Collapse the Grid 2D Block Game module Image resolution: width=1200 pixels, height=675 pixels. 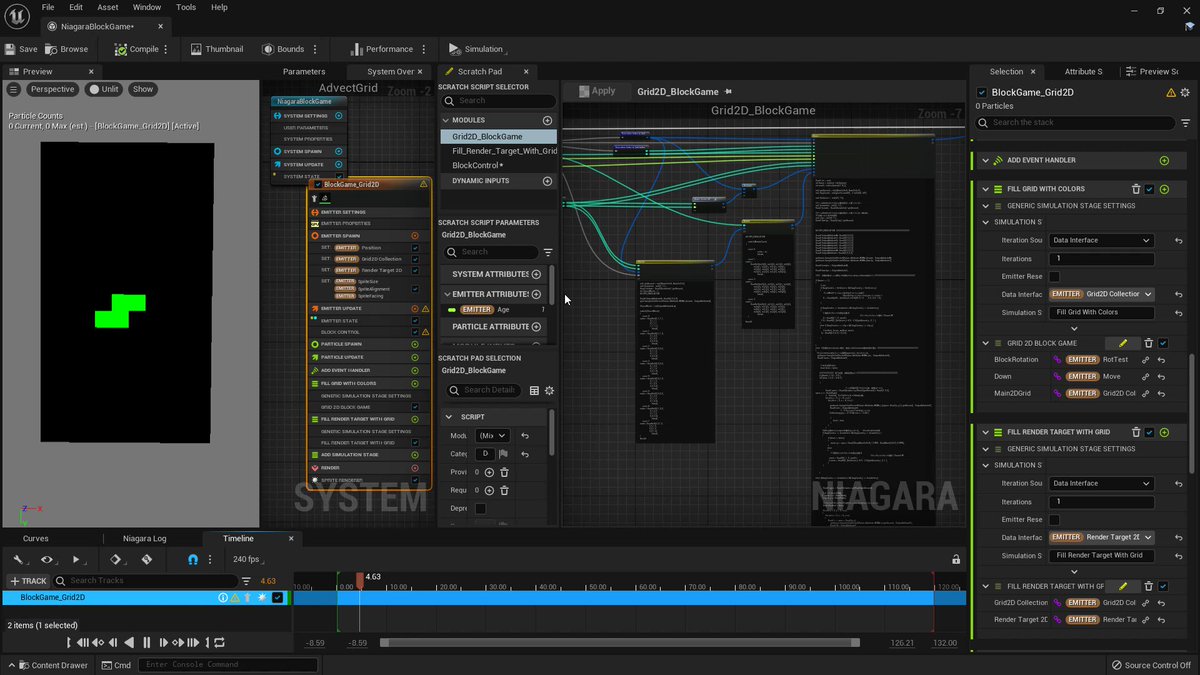point(986,343)
